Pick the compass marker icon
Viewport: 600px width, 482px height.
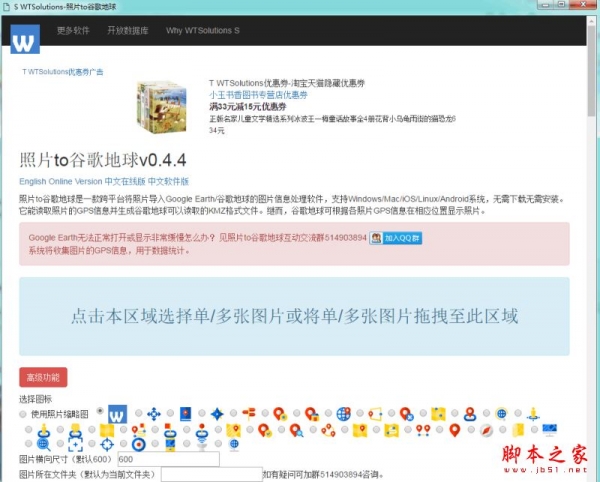pos(486,431)
